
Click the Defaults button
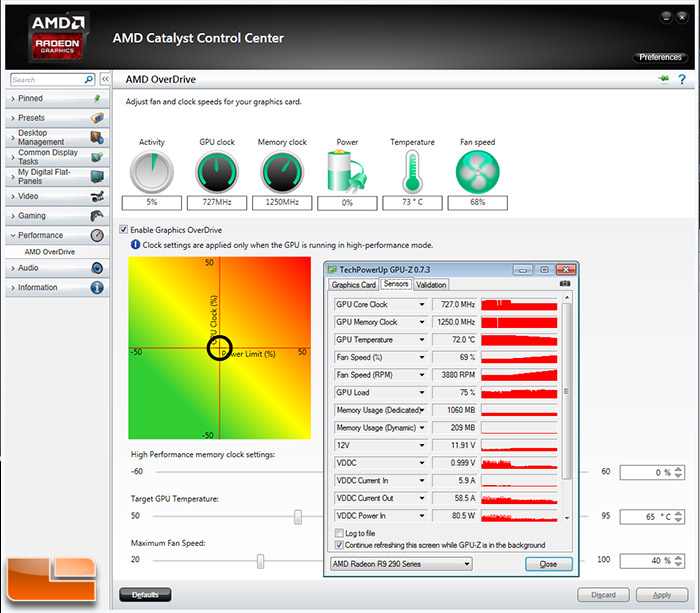(x=145, y=595)
